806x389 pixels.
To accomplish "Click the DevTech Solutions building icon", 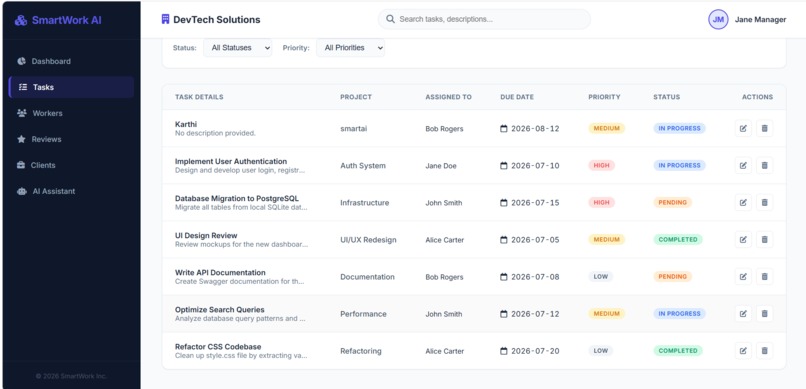I will (165, 20).
